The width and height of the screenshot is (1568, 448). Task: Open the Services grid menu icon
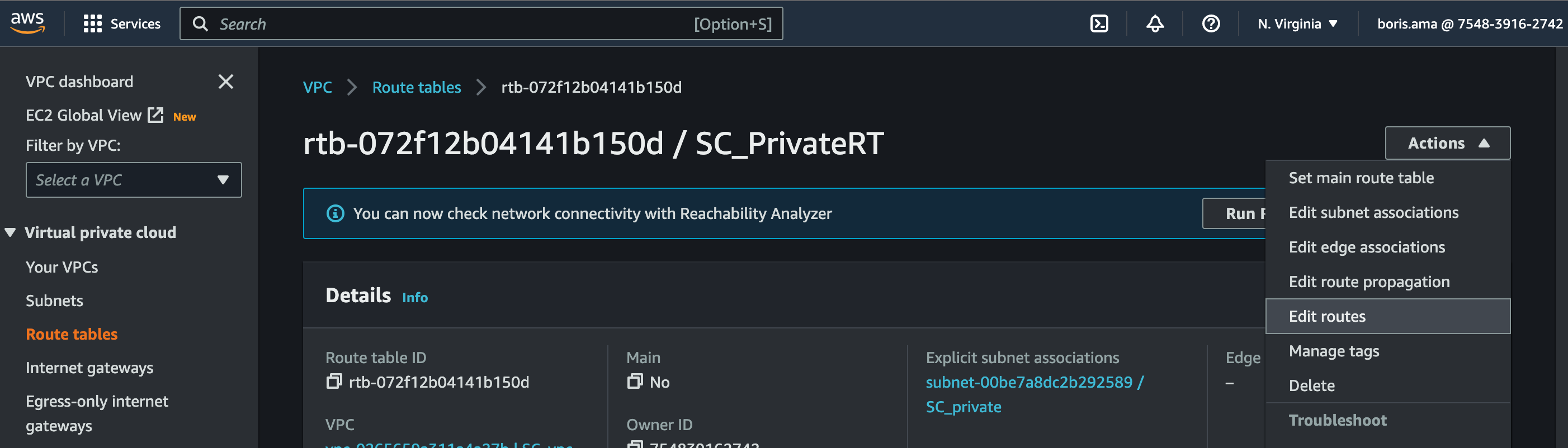pyautogui.click(x=92, y=23)
